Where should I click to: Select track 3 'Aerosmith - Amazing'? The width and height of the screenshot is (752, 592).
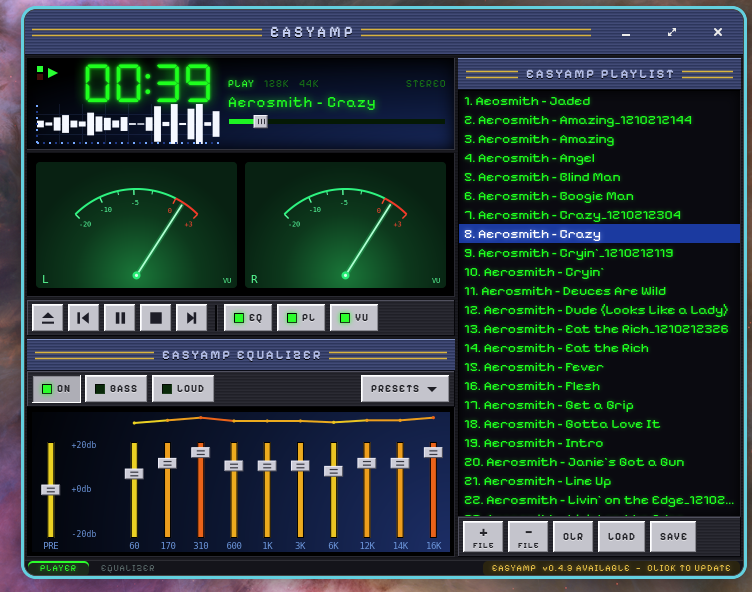599,139
